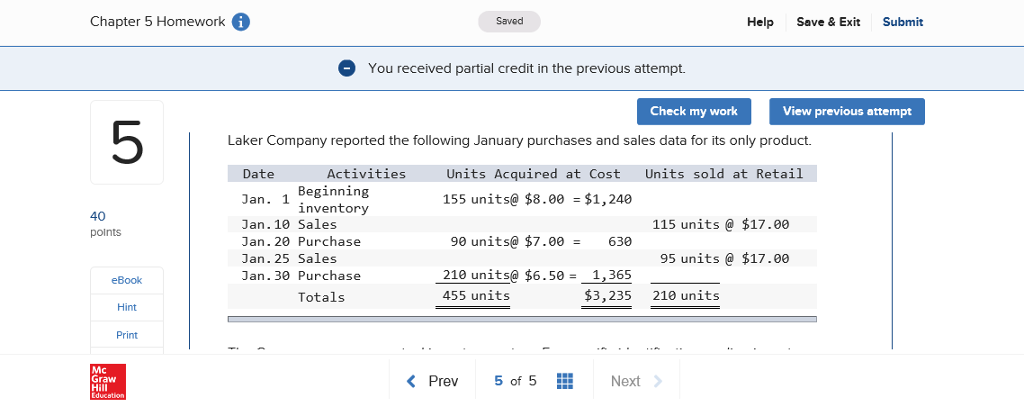Show the Hint for this question
The image size is (1024, 407).
pyautogui.click(x=127, y=307)
